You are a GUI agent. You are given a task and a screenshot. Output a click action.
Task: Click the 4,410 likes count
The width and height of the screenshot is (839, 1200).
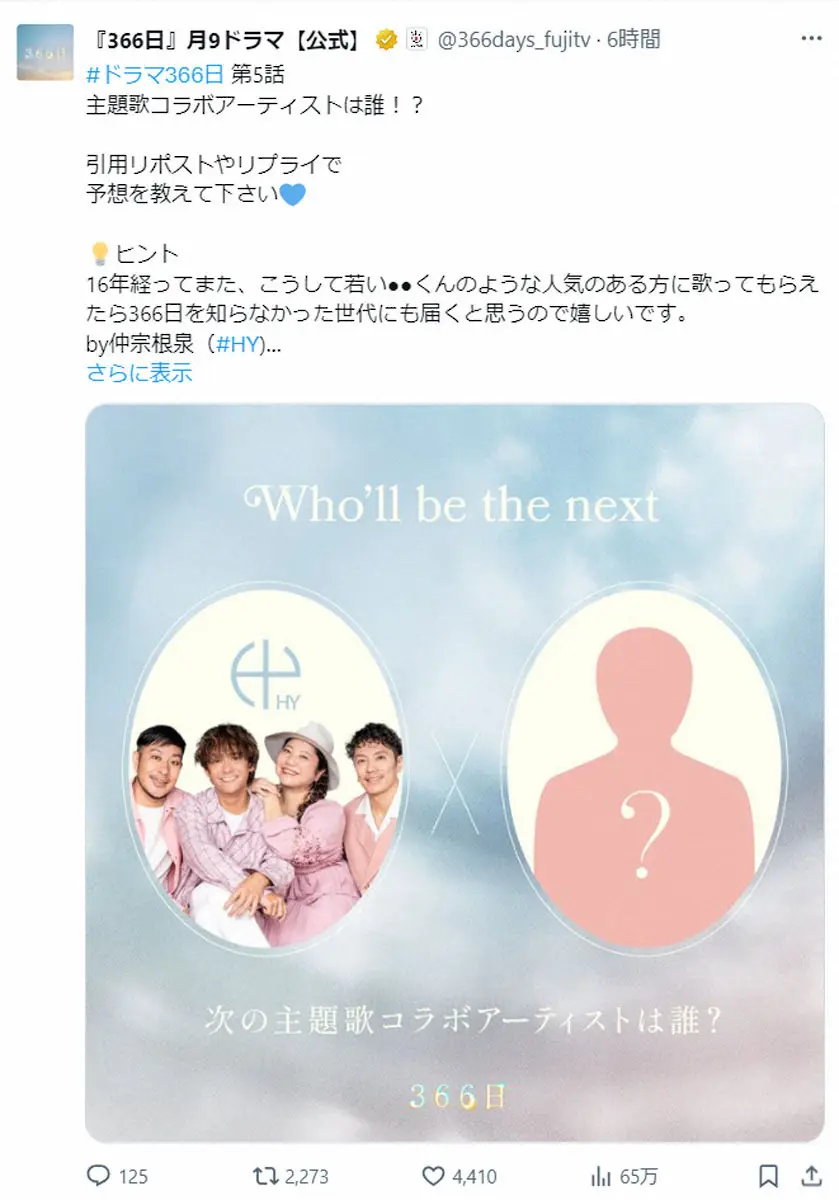(473, 1177)
